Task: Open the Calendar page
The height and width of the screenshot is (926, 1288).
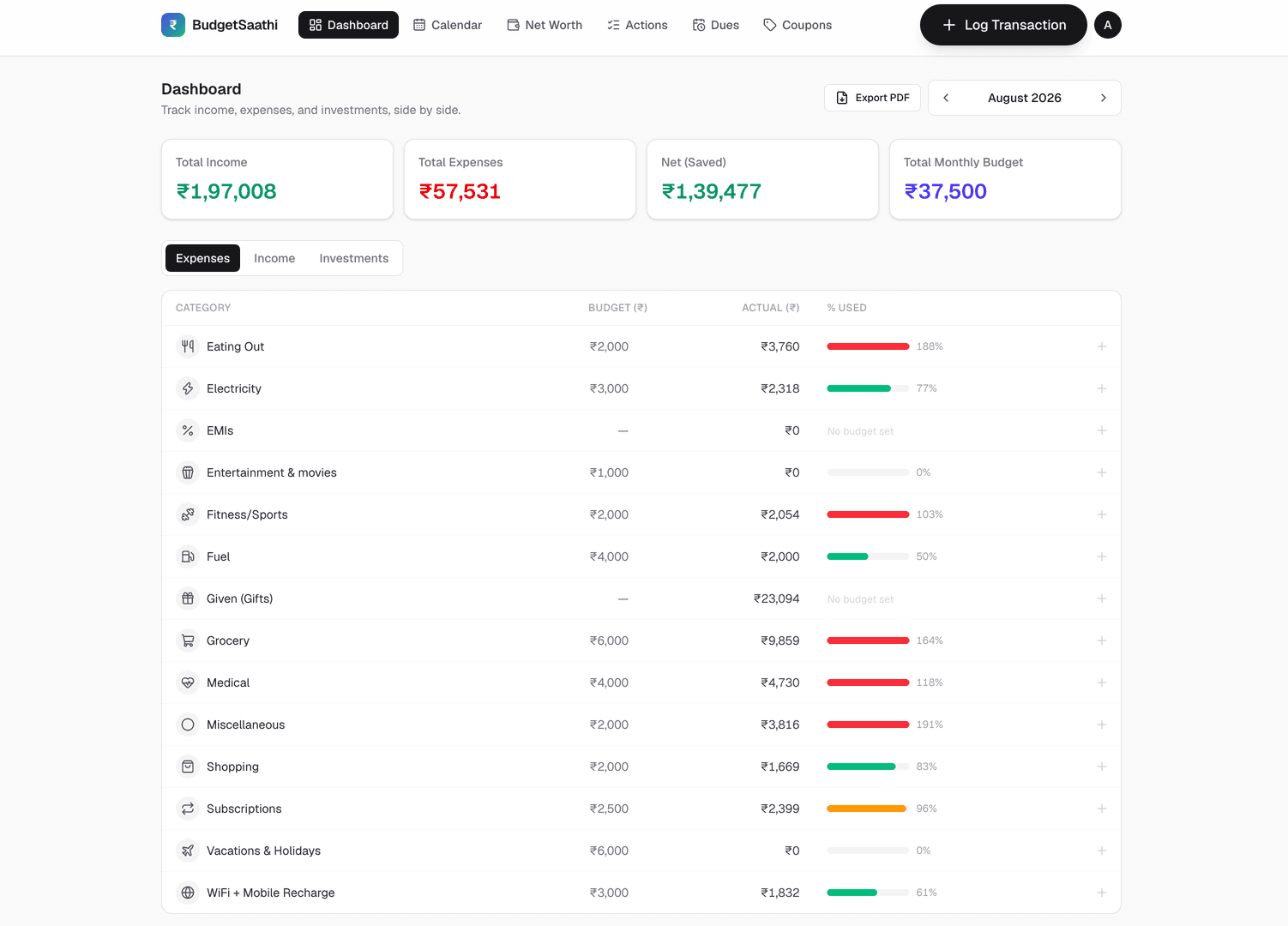Action: pyautogui.click(x=448, y=25)
